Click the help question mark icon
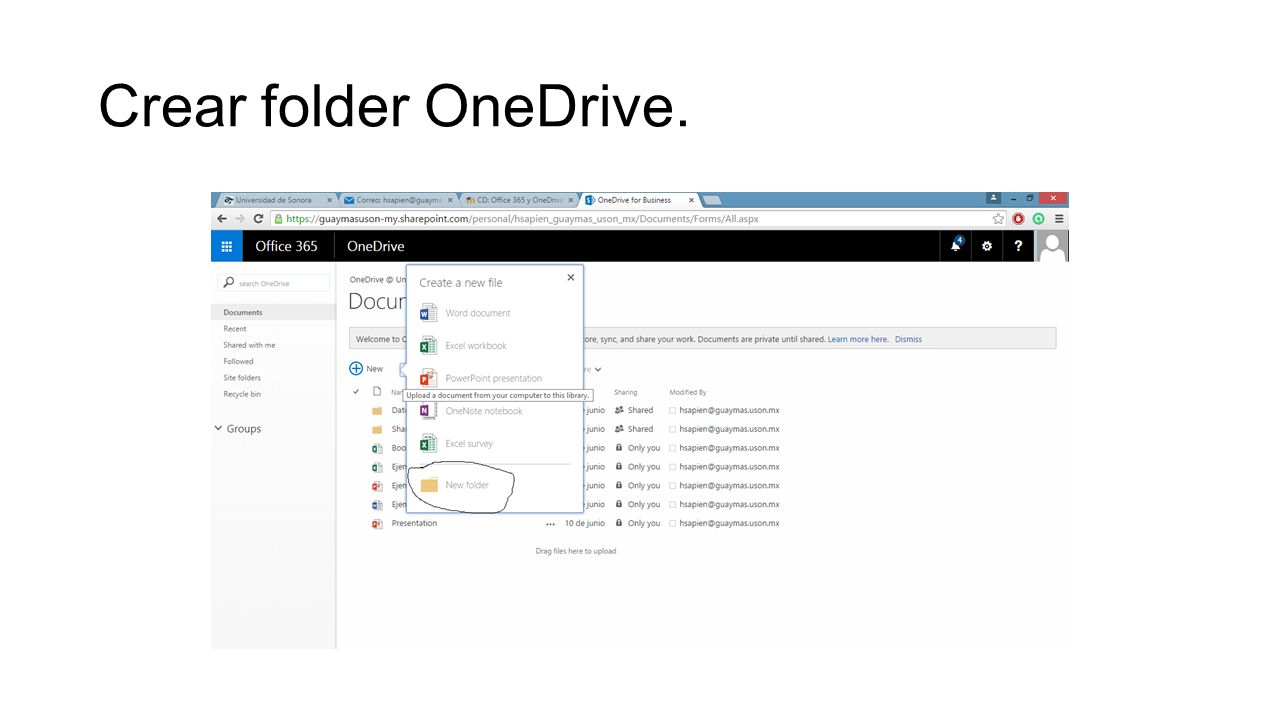 1018,246
